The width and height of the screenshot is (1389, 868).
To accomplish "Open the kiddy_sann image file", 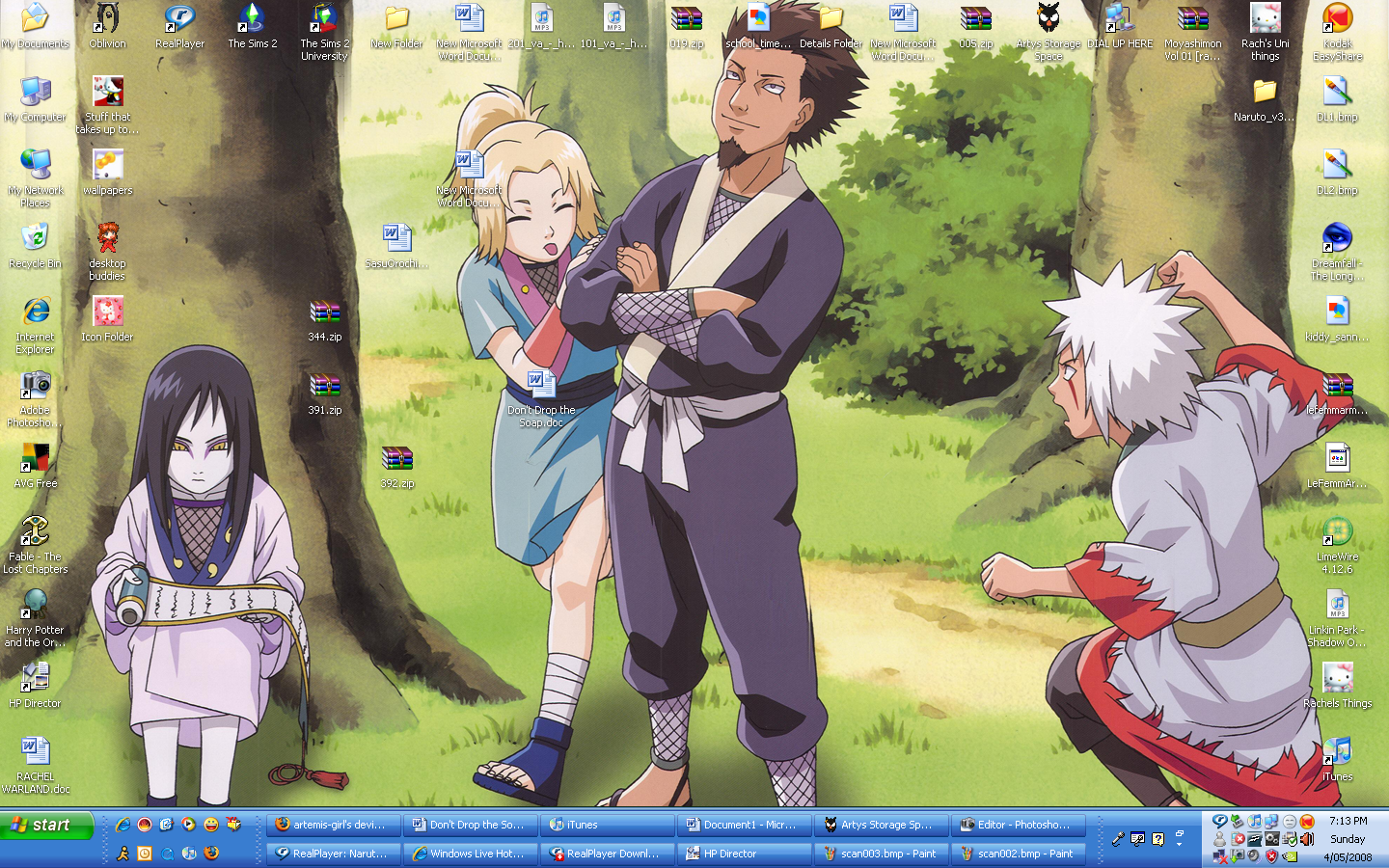I will [1337, 319].
